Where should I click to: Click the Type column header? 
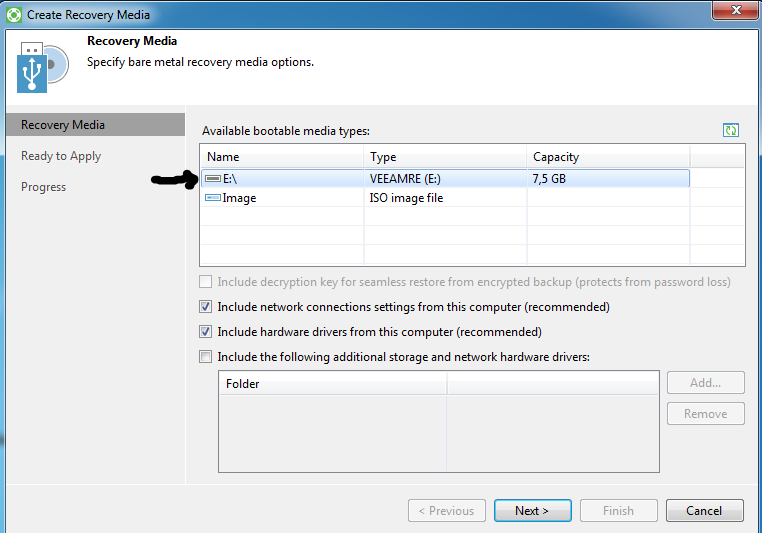[x=445, y=157]
